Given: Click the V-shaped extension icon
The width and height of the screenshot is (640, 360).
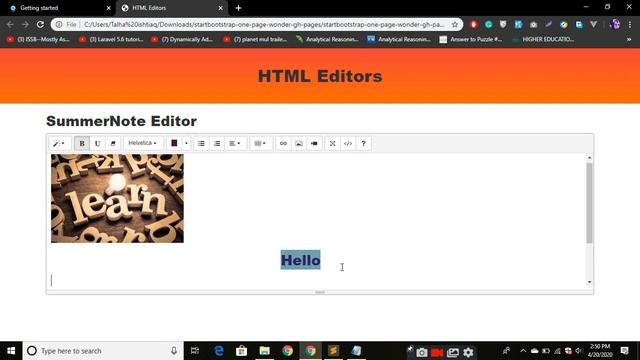Looking at the screenshot, I should tap(593, 24).
